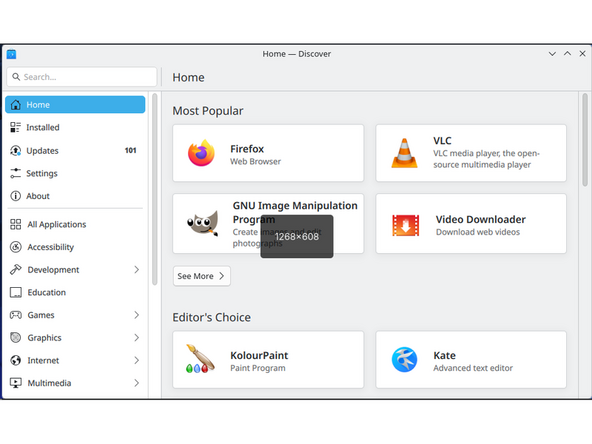This screenshot has width=592, height=444.
Task: Select the Home sidebar entry
Action: [x=75, y=105]
